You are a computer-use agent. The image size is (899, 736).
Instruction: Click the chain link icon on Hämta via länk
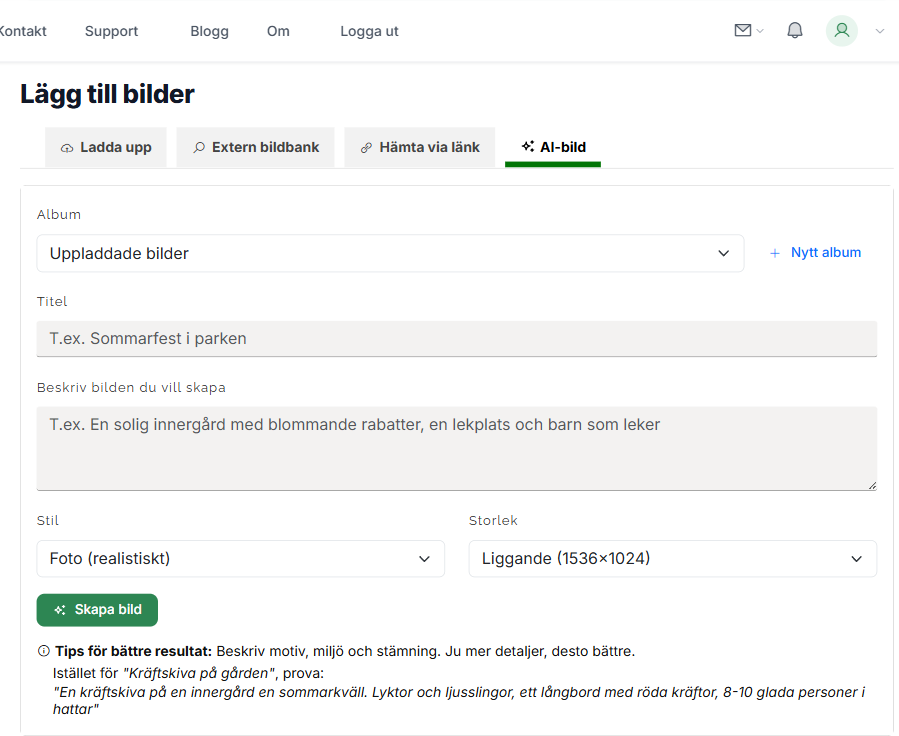click(x=365, y=146)
